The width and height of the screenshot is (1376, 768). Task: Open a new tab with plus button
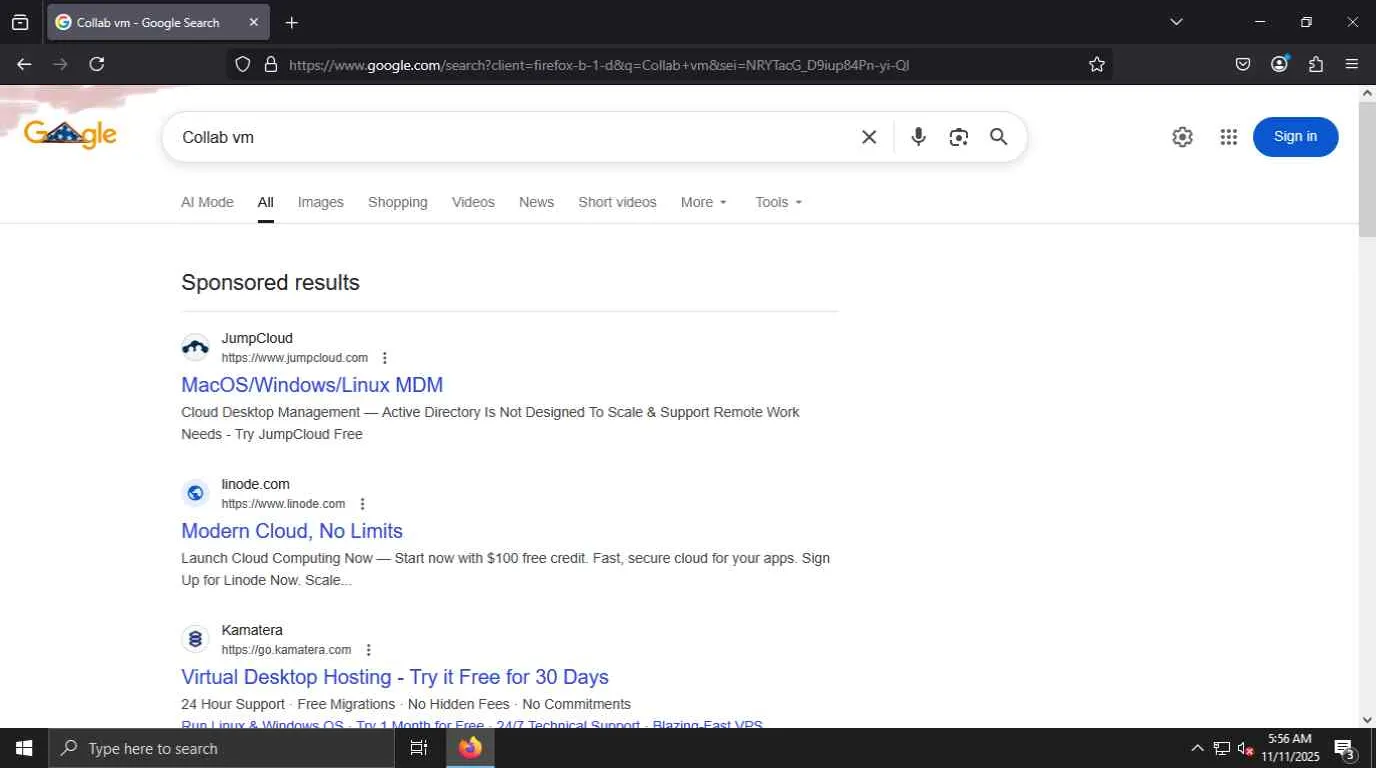(x=292, y=22)
